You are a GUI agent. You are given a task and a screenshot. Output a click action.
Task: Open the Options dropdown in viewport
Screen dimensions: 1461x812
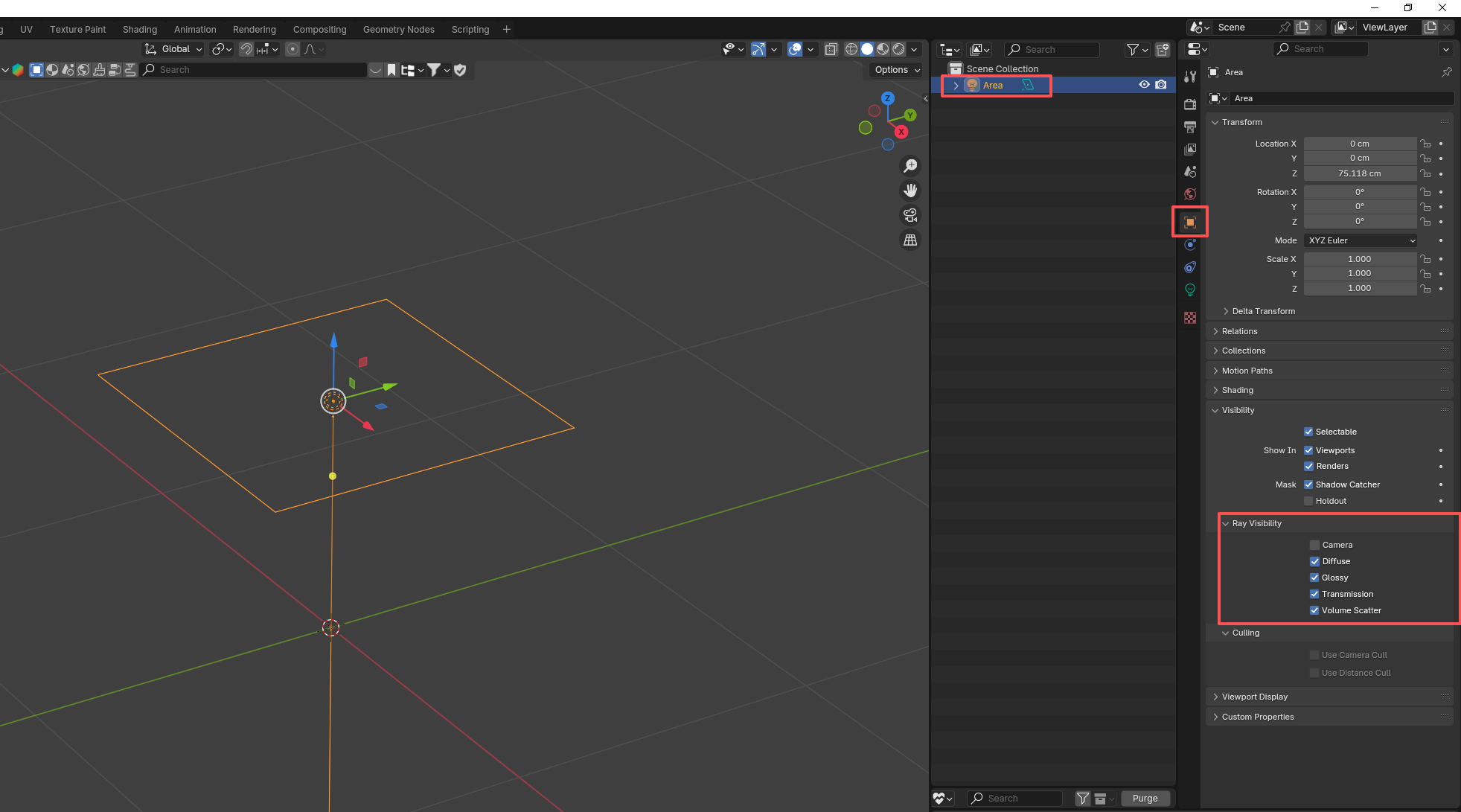coord(897,70)
